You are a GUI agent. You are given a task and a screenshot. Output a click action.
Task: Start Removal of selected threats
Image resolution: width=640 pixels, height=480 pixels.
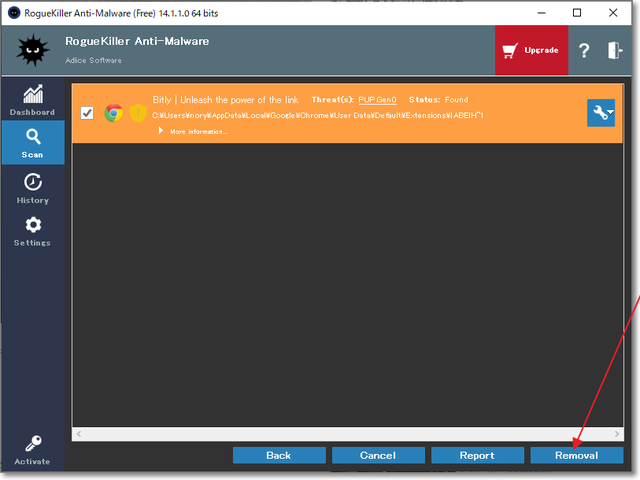[576, 455]
